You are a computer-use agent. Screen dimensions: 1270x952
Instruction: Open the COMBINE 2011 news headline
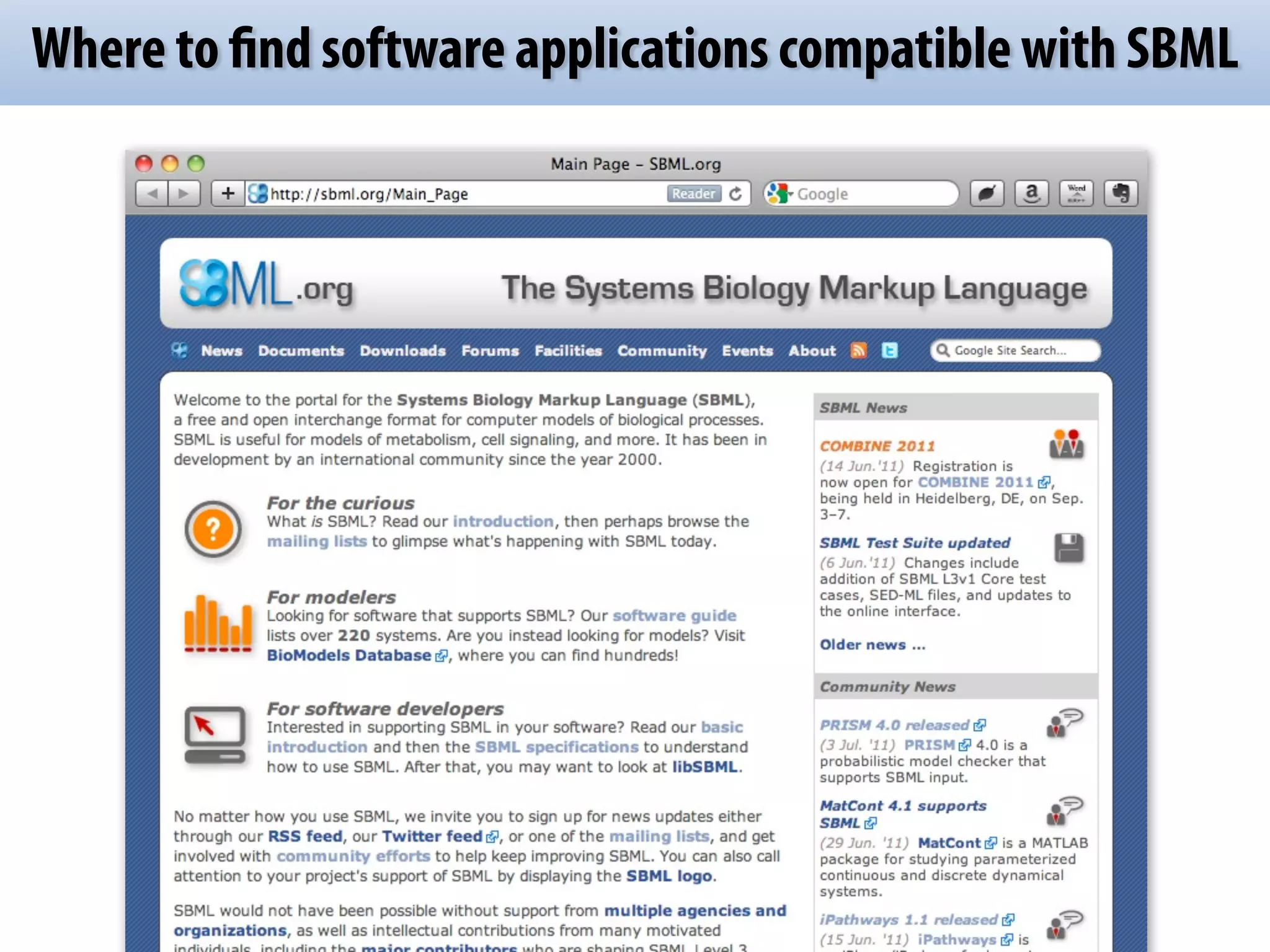tap(877, 446)
